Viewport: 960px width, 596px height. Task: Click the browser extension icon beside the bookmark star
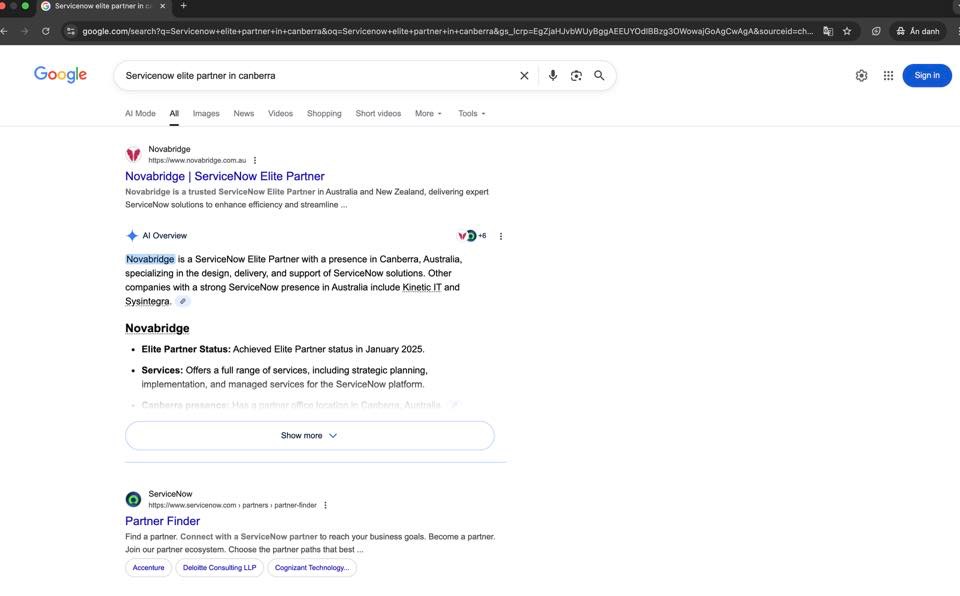(x=876, y=31)
